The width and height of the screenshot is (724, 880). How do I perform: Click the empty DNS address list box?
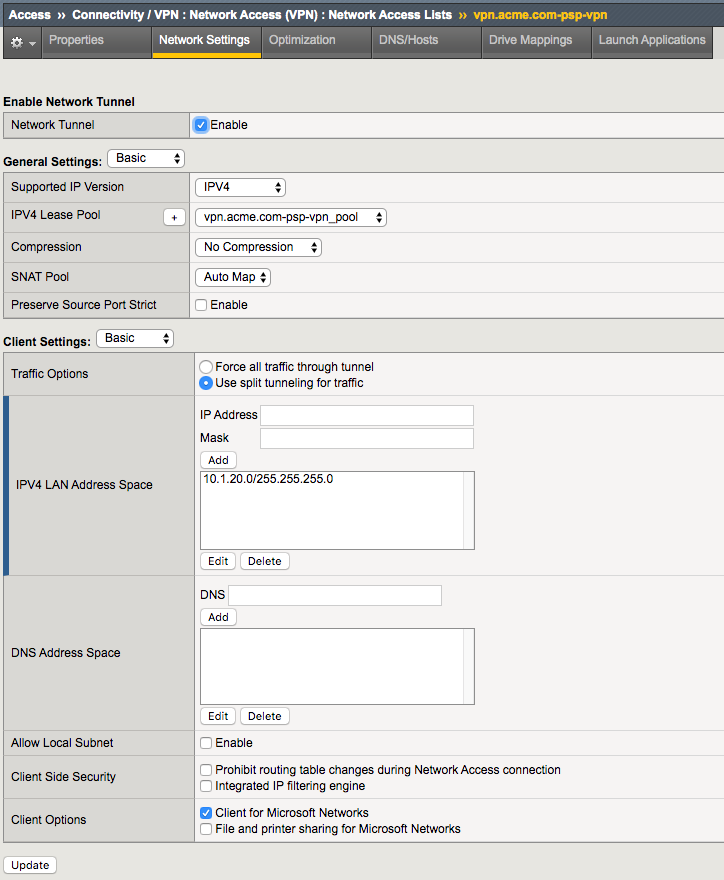[x=337, y=666]
